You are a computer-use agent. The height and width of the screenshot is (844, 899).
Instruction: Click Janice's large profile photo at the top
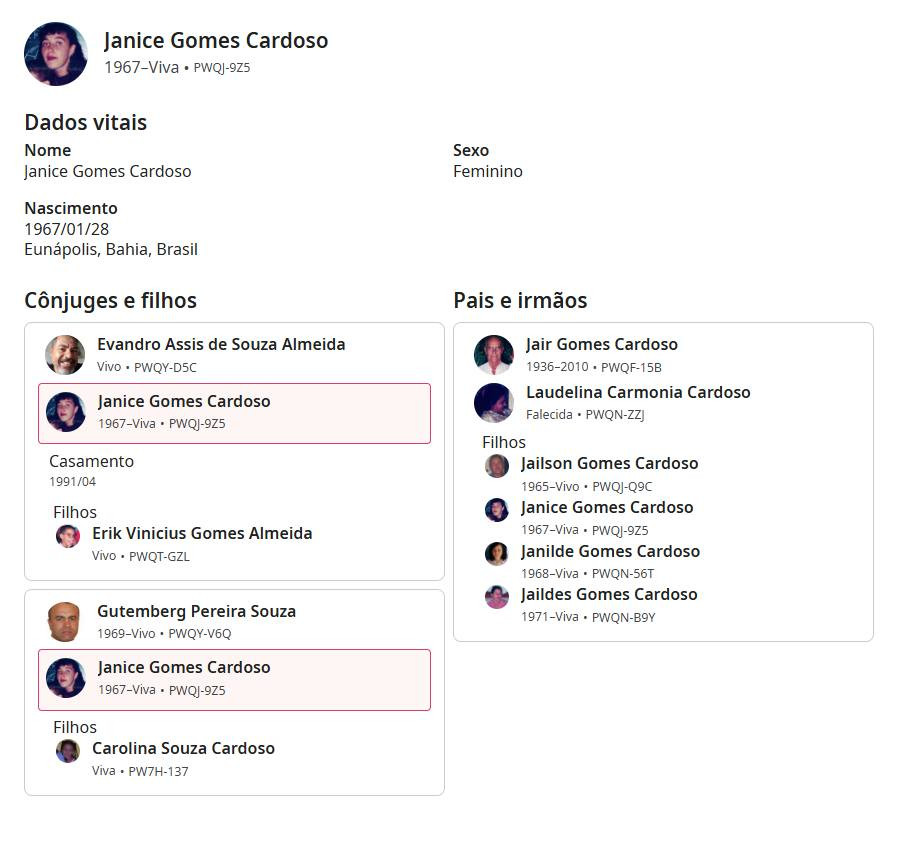pyautogui.click(x=56, y=54)
